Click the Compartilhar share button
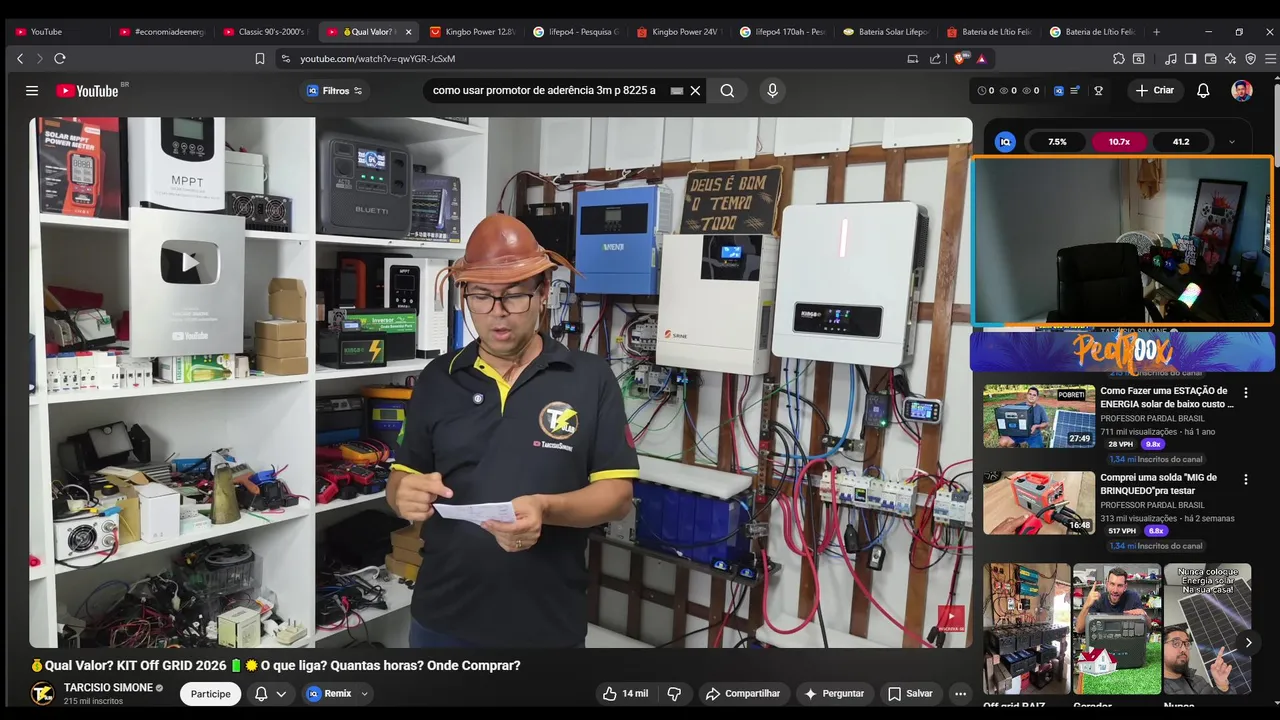Image resolution: width=1280 pixels, height=720 pixels. (742, 694)
